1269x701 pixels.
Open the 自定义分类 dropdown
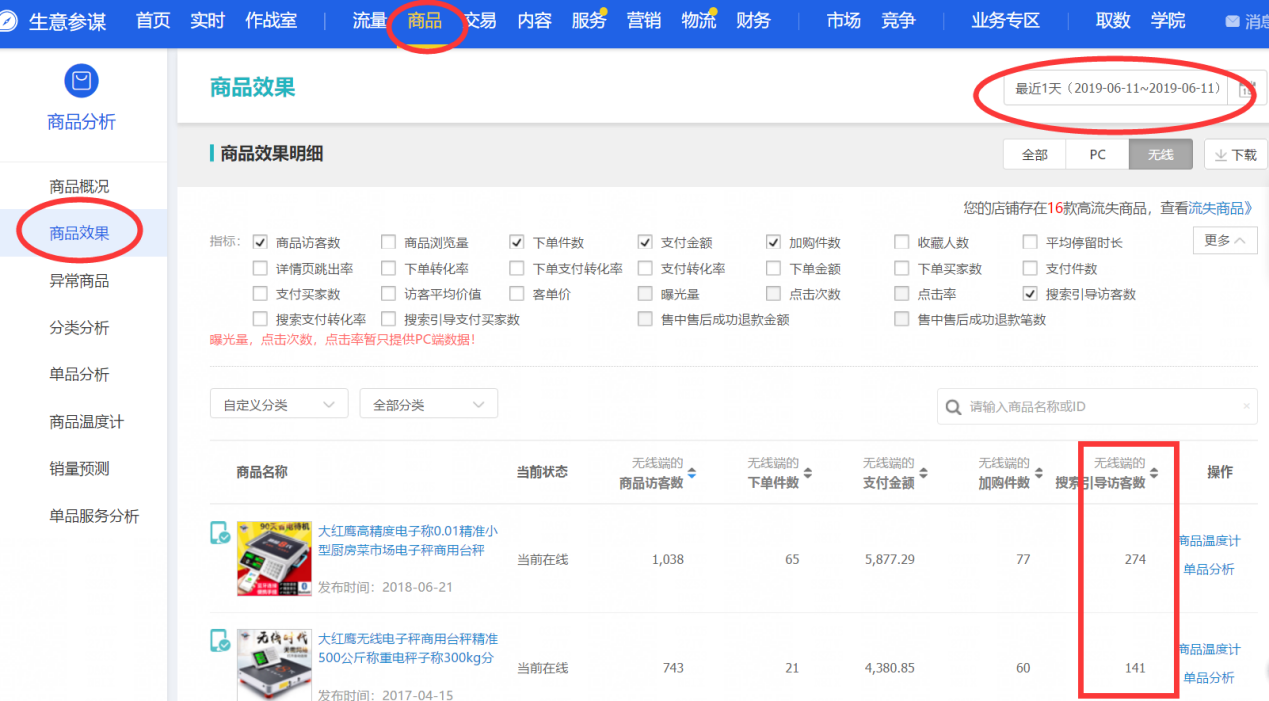(x=279, y=404)
